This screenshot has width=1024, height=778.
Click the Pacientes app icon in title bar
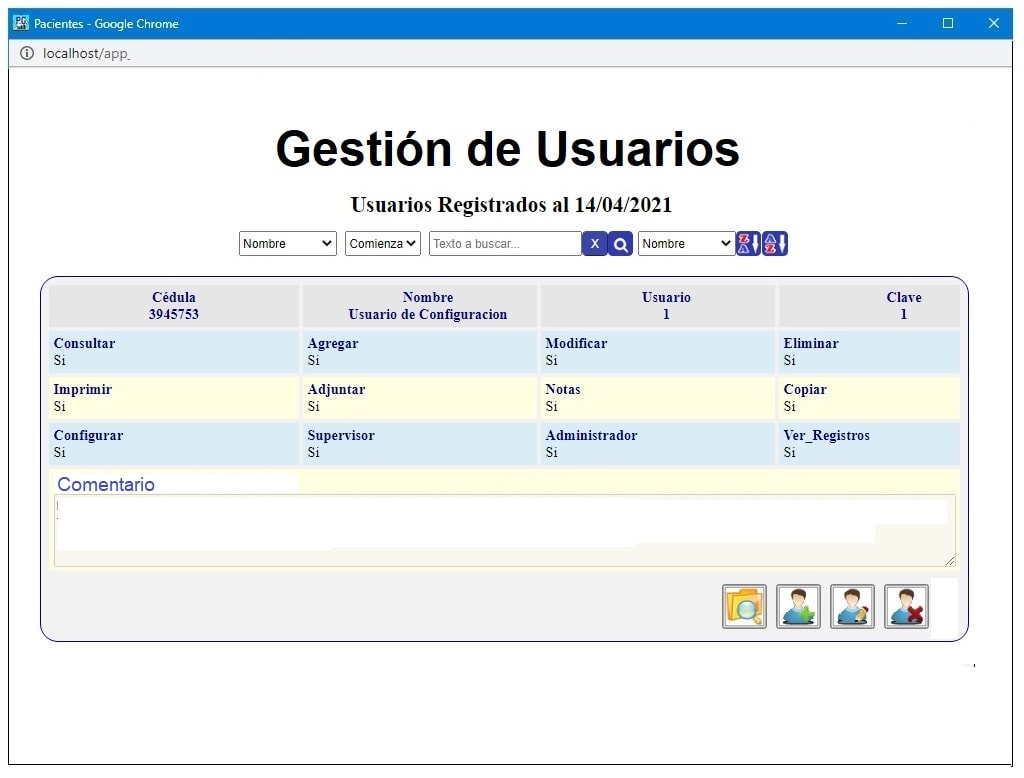pyautogui.click(x=21, y=23)
